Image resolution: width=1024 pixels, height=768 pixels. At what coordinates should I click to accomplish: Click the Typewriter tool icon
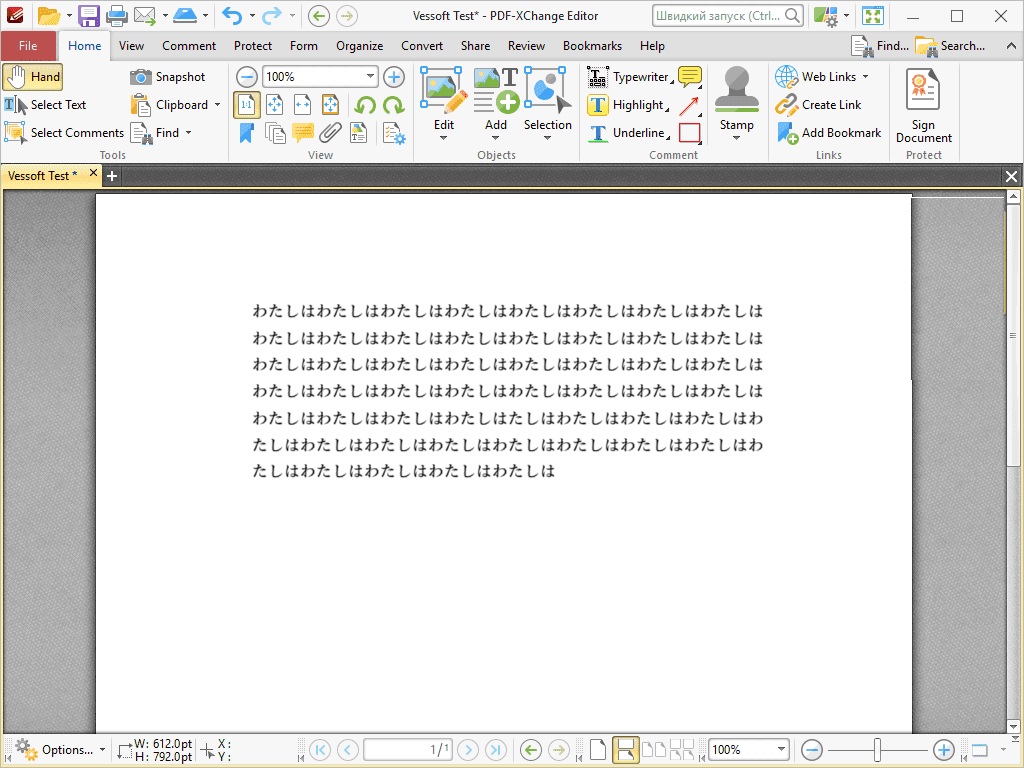(x=598, y=77)
